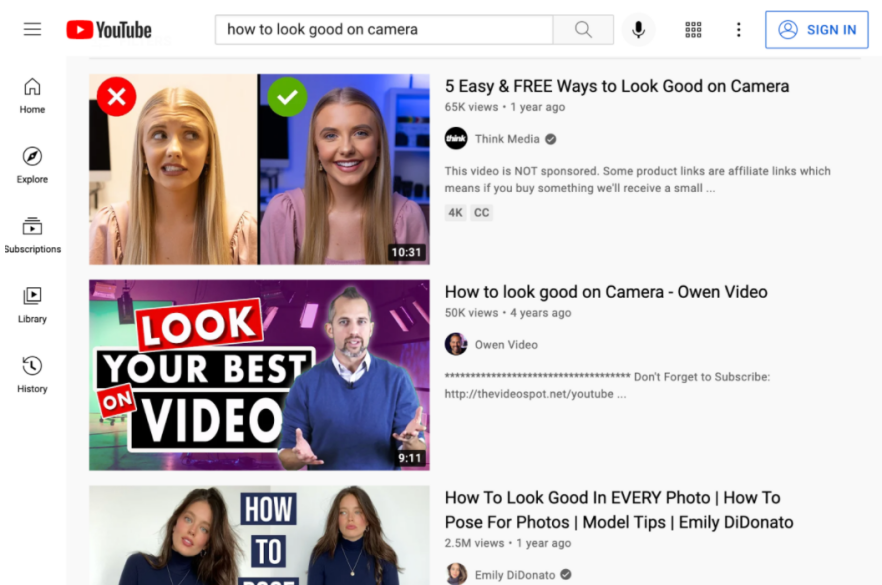Click the 4K quality badge
Screen dimensions: 882x585
455,212
